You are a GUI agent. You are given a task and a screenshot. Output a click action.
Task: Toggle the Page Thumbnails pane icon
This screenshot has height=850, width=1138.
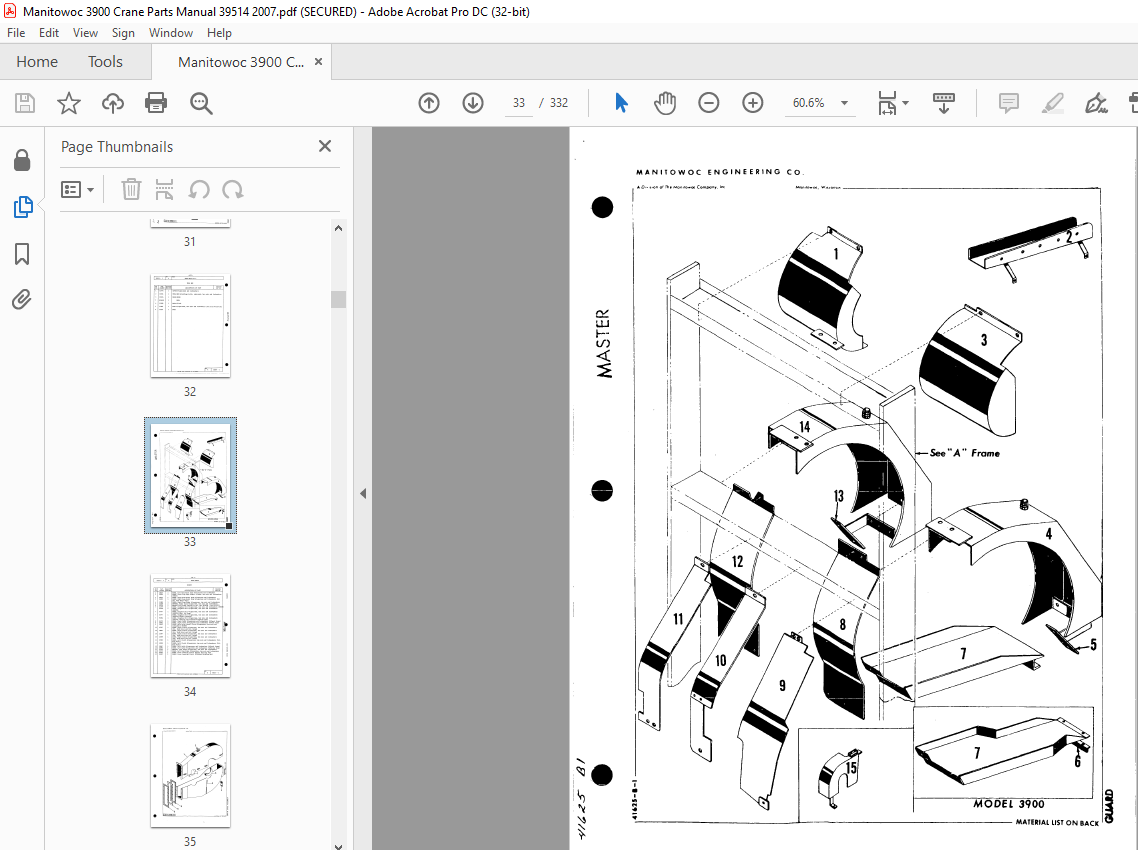pyautogui.click(x=22, y=207)
